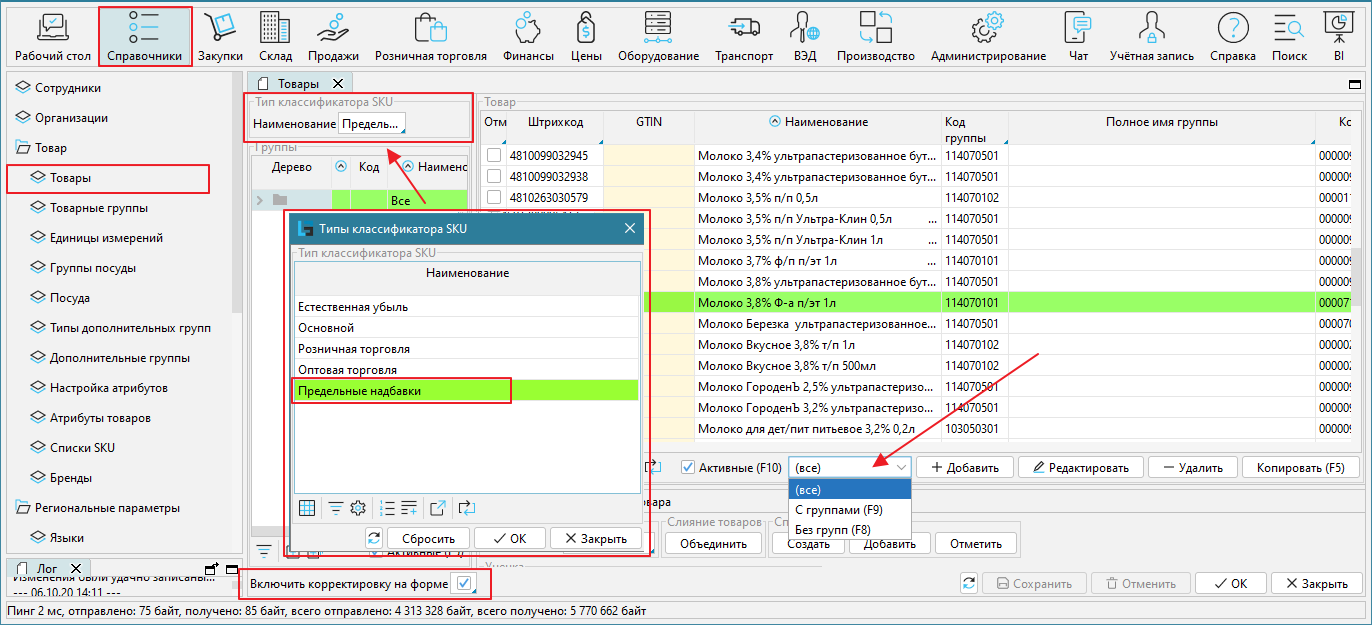Open Товарные группы in the sidebar
The height and width of the screenshot is (625, 1372).
(98, 208)
